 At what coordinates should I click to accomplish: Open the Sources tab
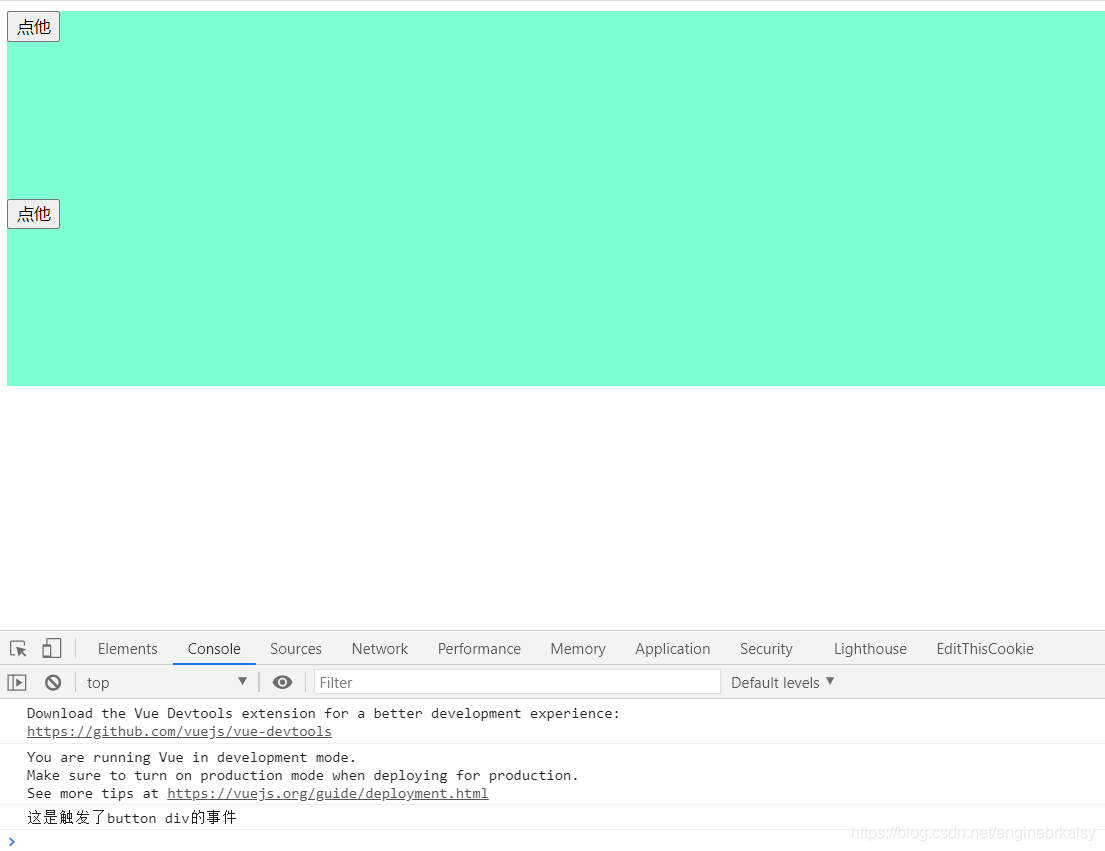point(296,649)
